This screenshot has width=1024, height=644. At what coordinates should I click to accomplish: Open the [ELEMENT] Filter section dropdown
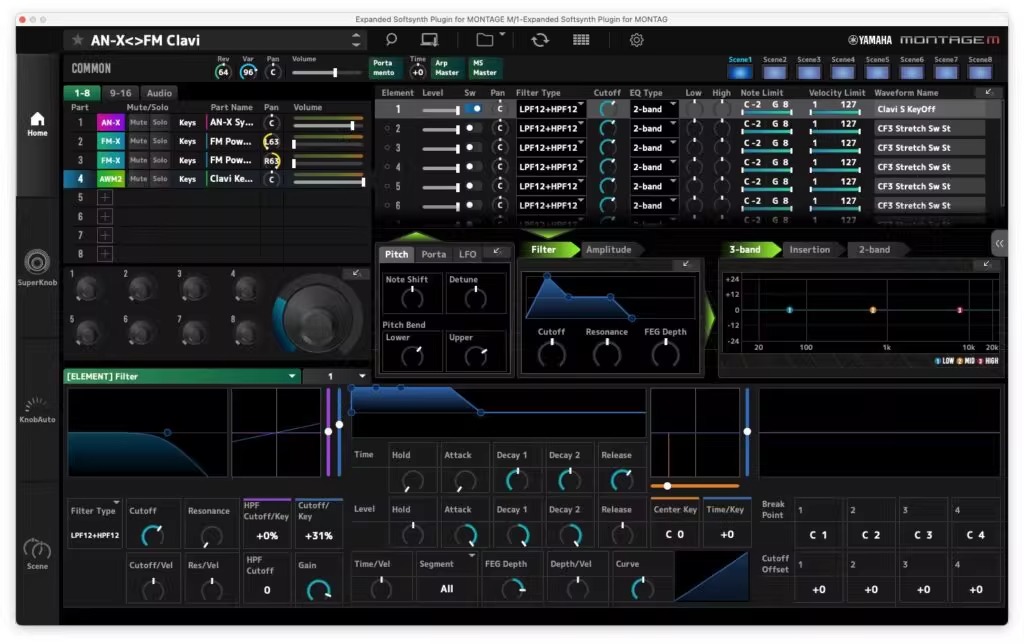[x=182, y=376]
